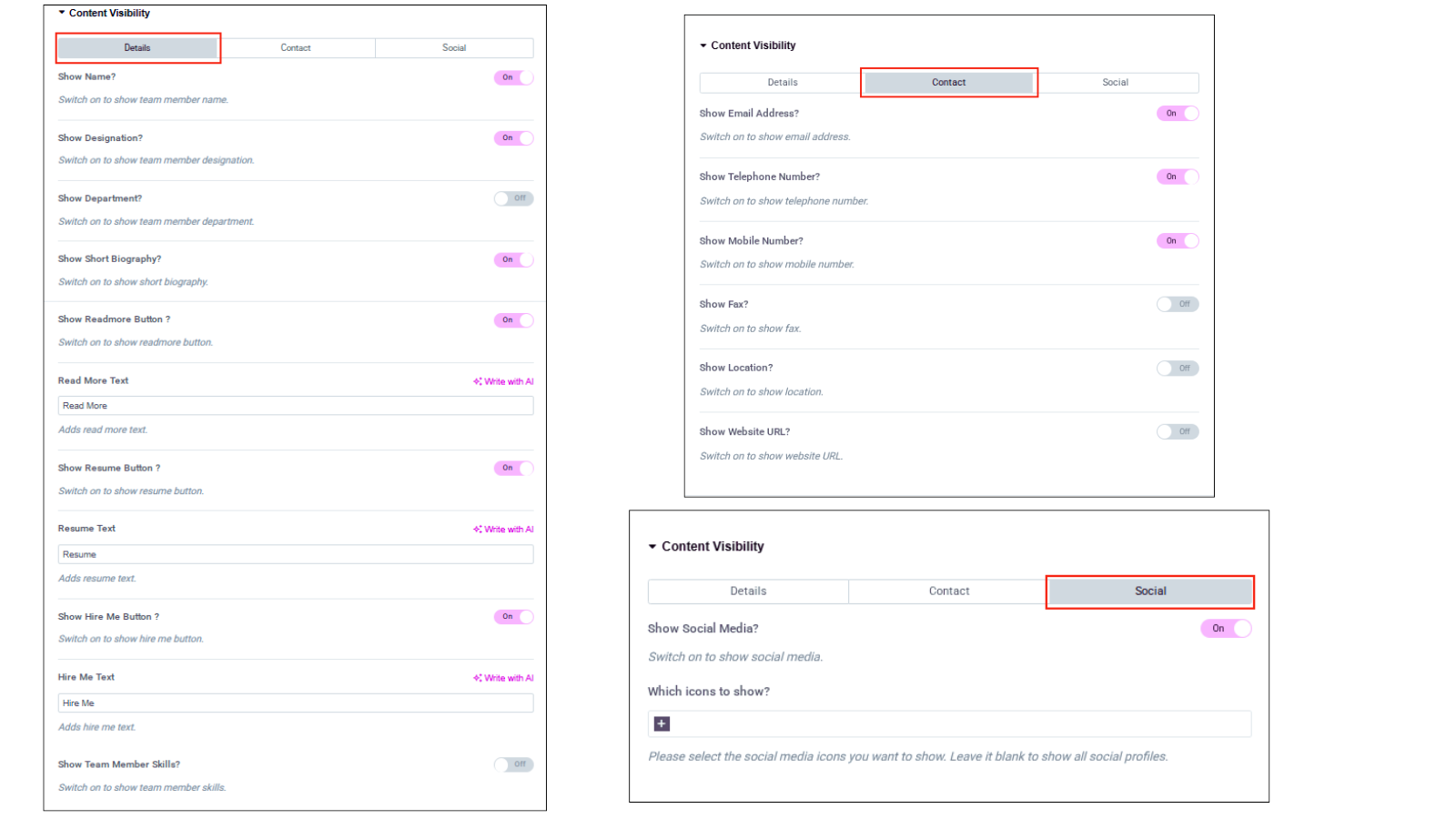This screenshot has height=819, width=1456.
Task: Collapse Content Visibility arrow in Social panel
Action: tap(652, 547)
